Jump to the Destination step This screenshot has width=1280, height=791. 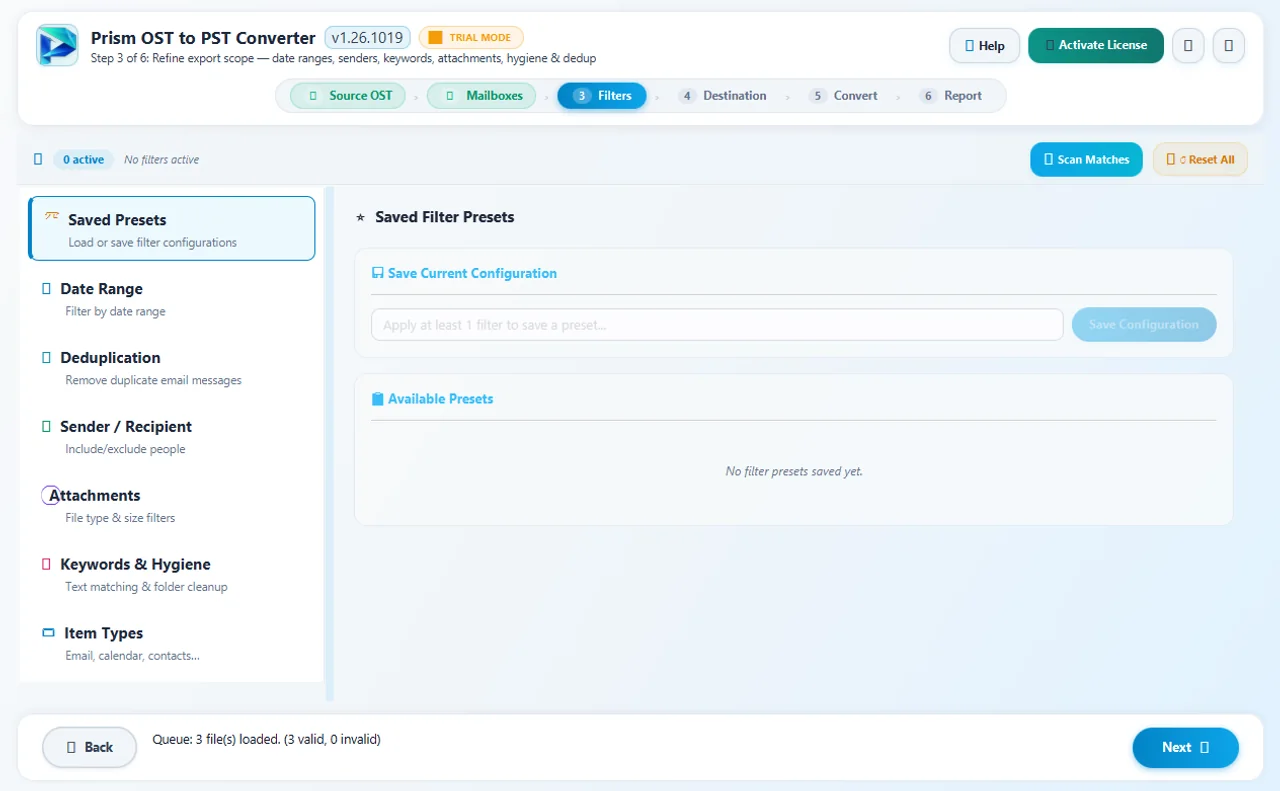(x=723, y=96)
